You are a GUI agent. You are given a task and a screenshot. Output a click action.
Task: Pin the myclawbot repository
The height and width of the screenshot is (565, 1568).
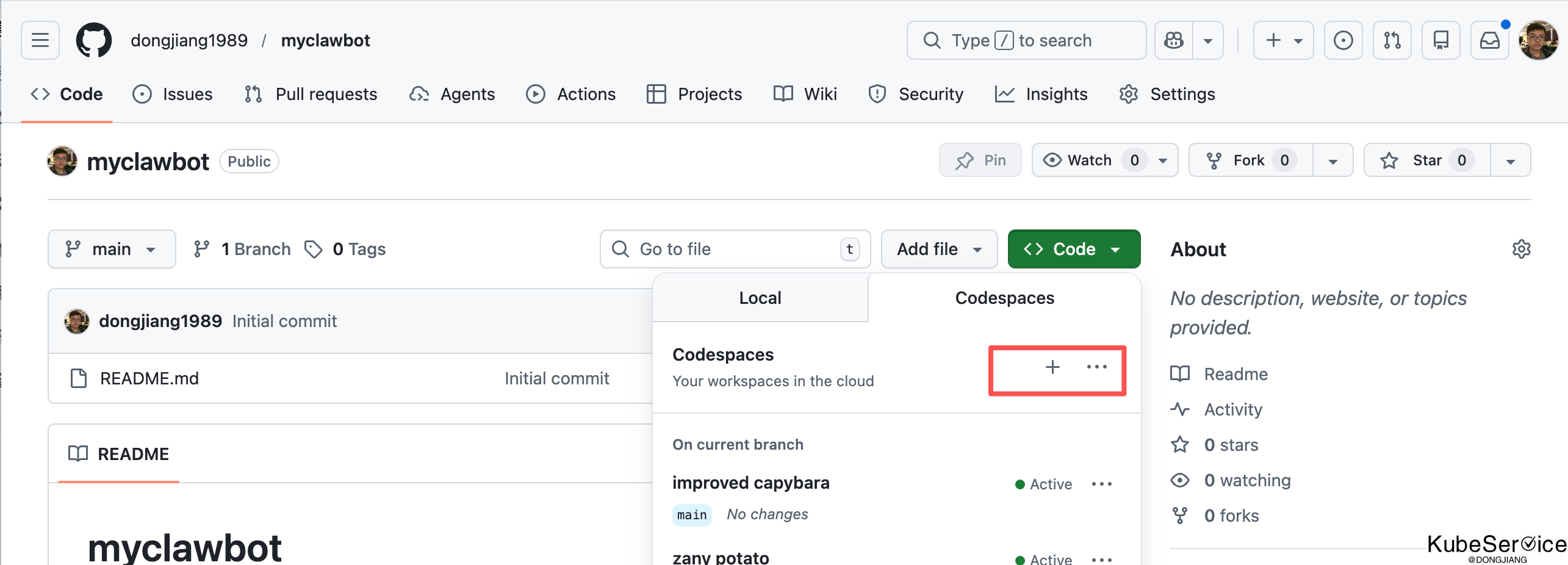click(980, 160)
